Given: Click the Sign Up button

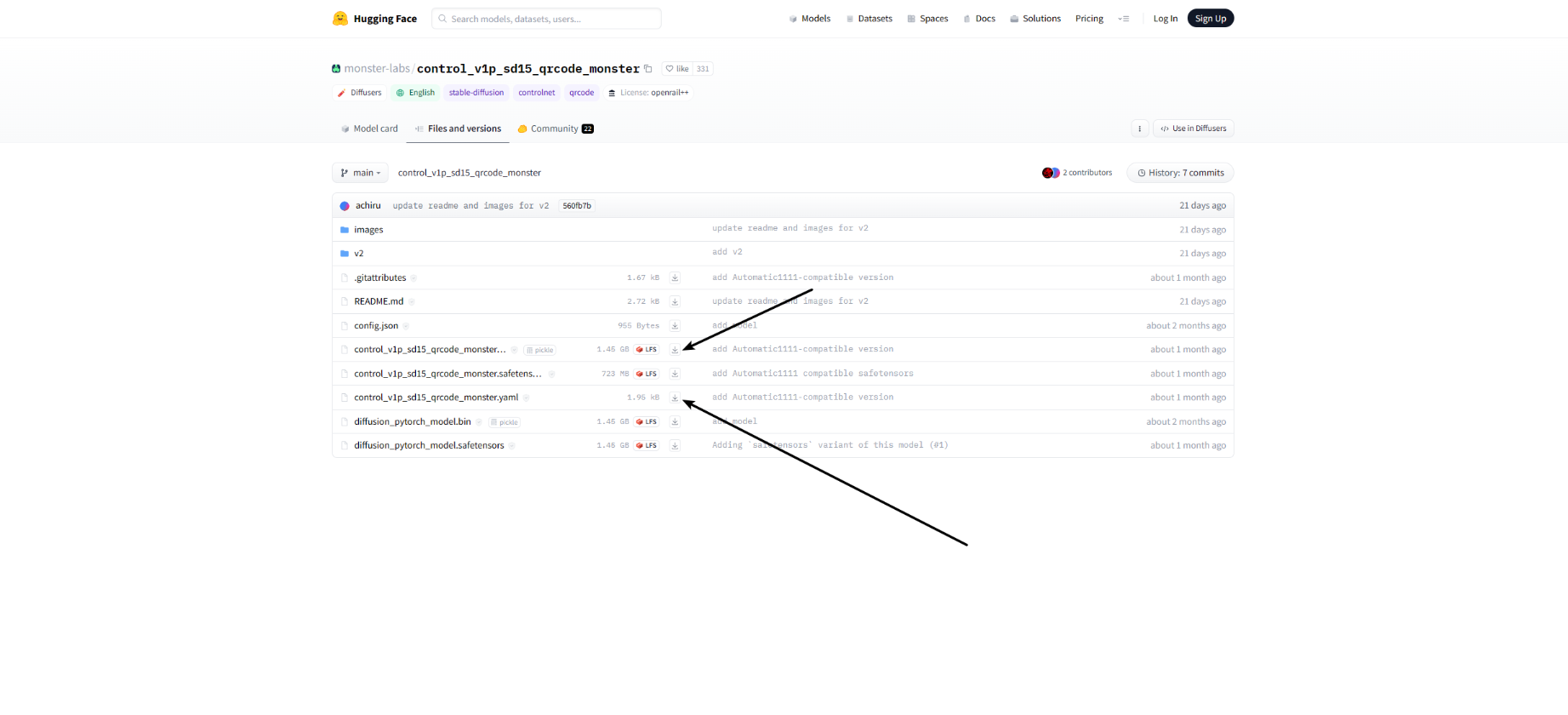Looking at the screenshot, I should click(x=1211, y=19).
